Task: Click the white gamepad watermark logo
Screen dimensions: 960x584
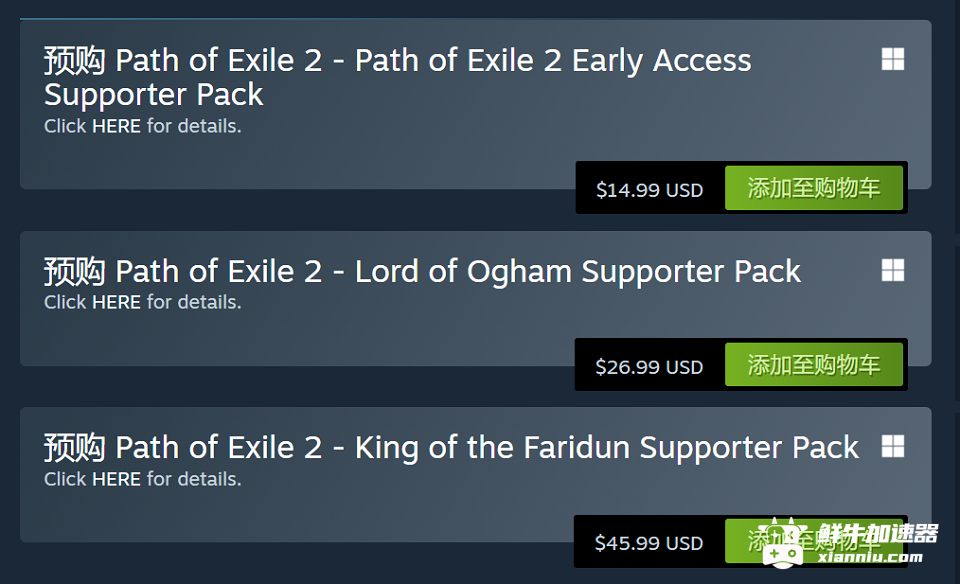Action: (x=782, y=544)
